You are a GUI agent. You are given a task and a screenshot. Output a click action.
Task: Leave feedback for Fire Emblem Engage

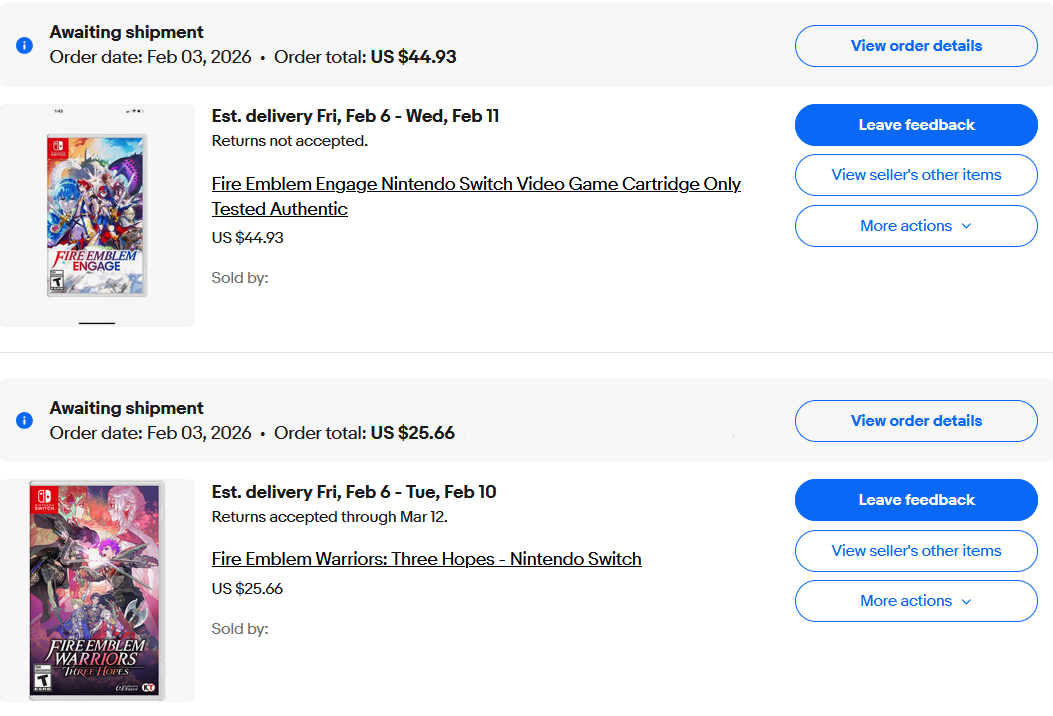(916, 125)
